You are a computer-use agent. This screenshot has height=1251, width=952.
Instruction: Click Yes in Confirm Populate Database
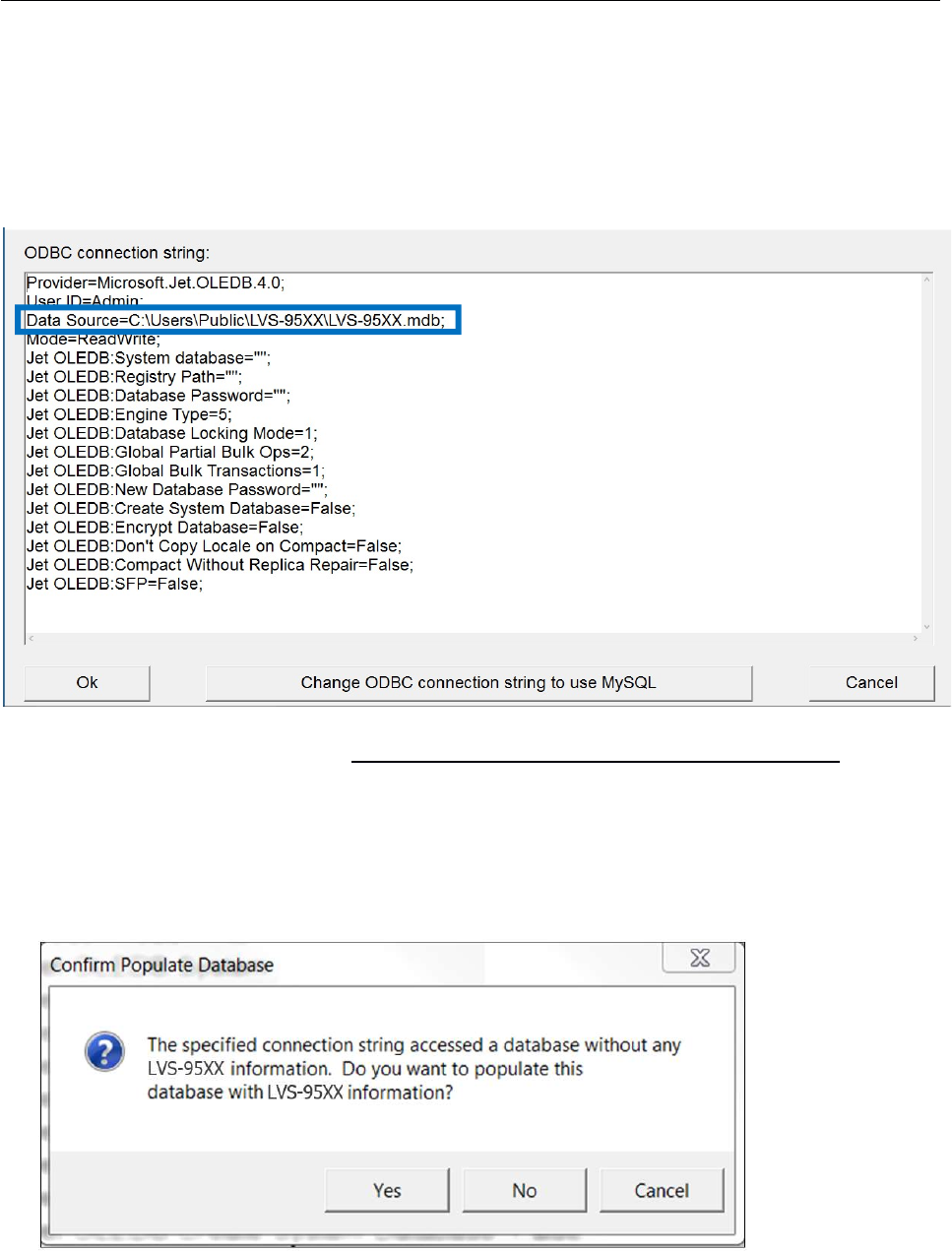pos(387,1191)
